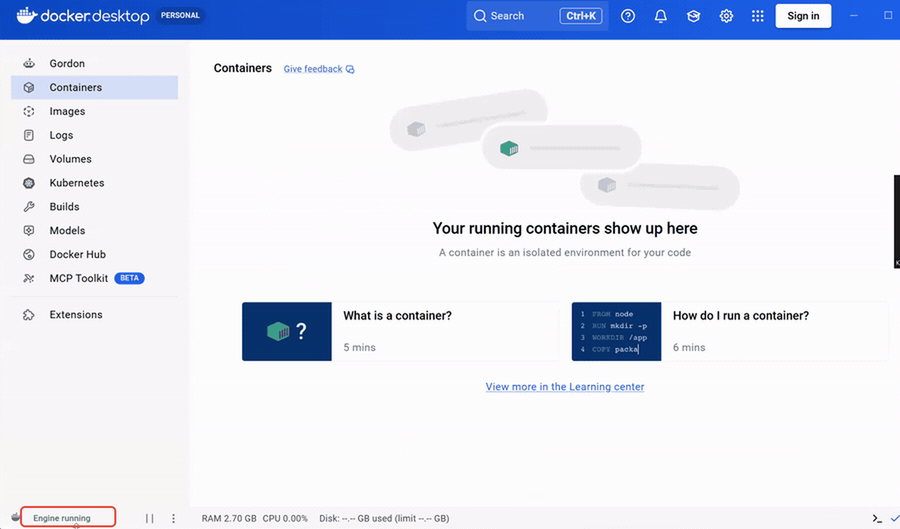Click the Docker Hub icon
Viewport: 900px width, 529px height.
click(x=29, y=254)
